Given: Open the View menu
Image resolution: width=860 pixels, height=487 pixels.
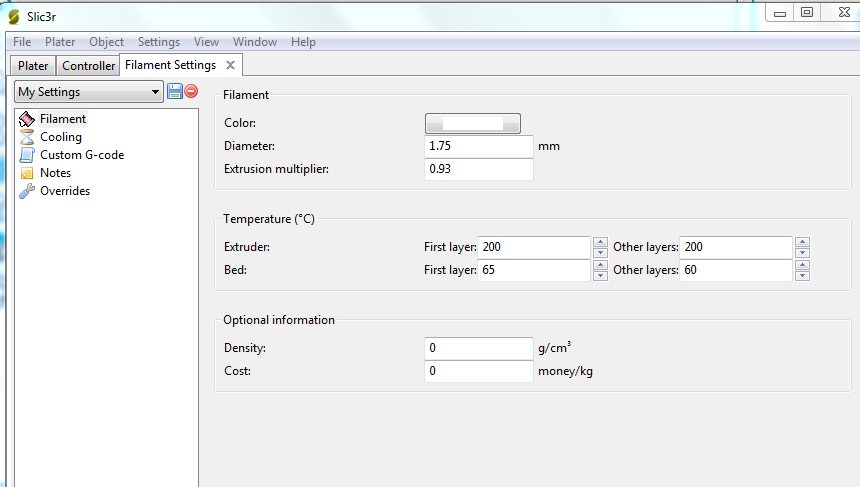Looking at the screenshot, I should [206, 42].
